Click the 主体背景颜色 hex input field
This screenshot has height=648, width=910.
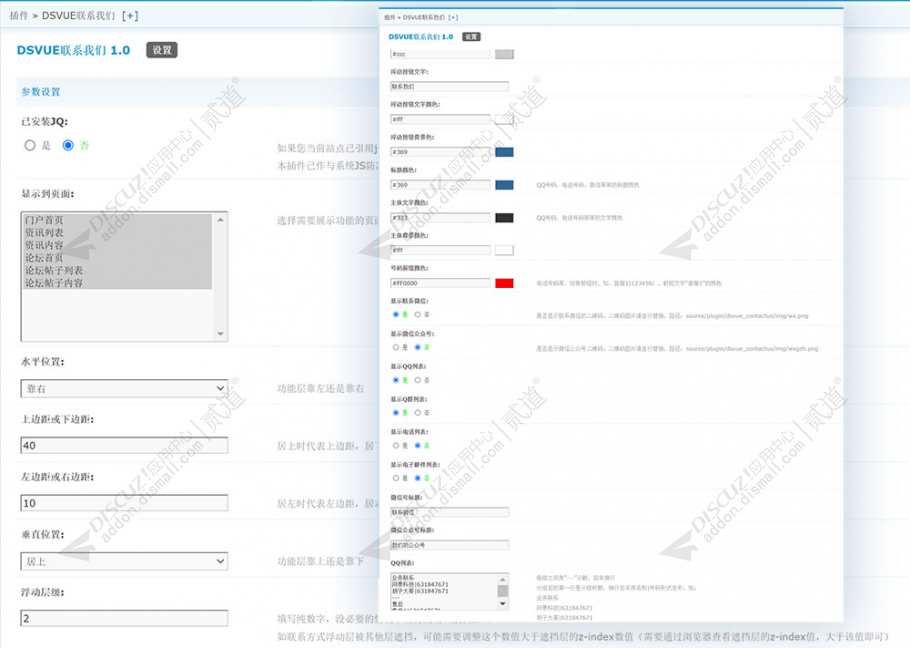[x=440, y=250]
